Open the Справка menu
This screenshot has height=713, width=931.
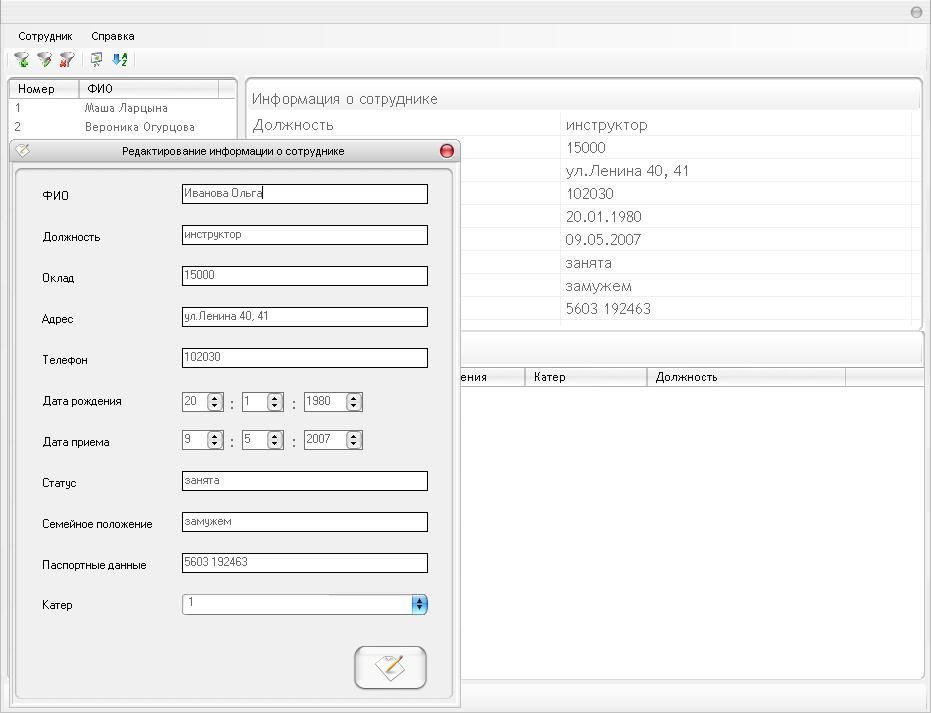113,36
